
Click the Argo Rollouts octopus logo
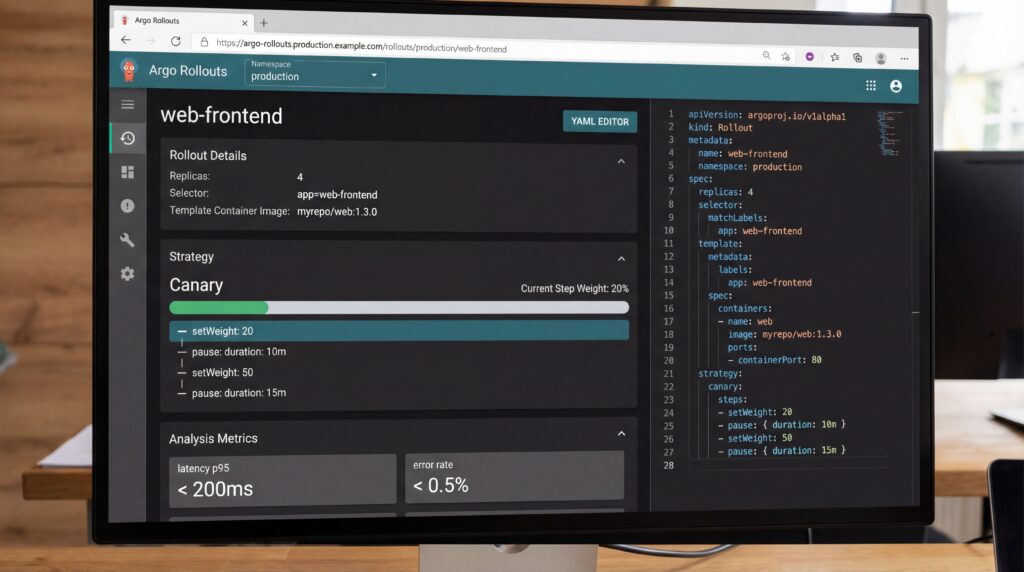point(129,70)
